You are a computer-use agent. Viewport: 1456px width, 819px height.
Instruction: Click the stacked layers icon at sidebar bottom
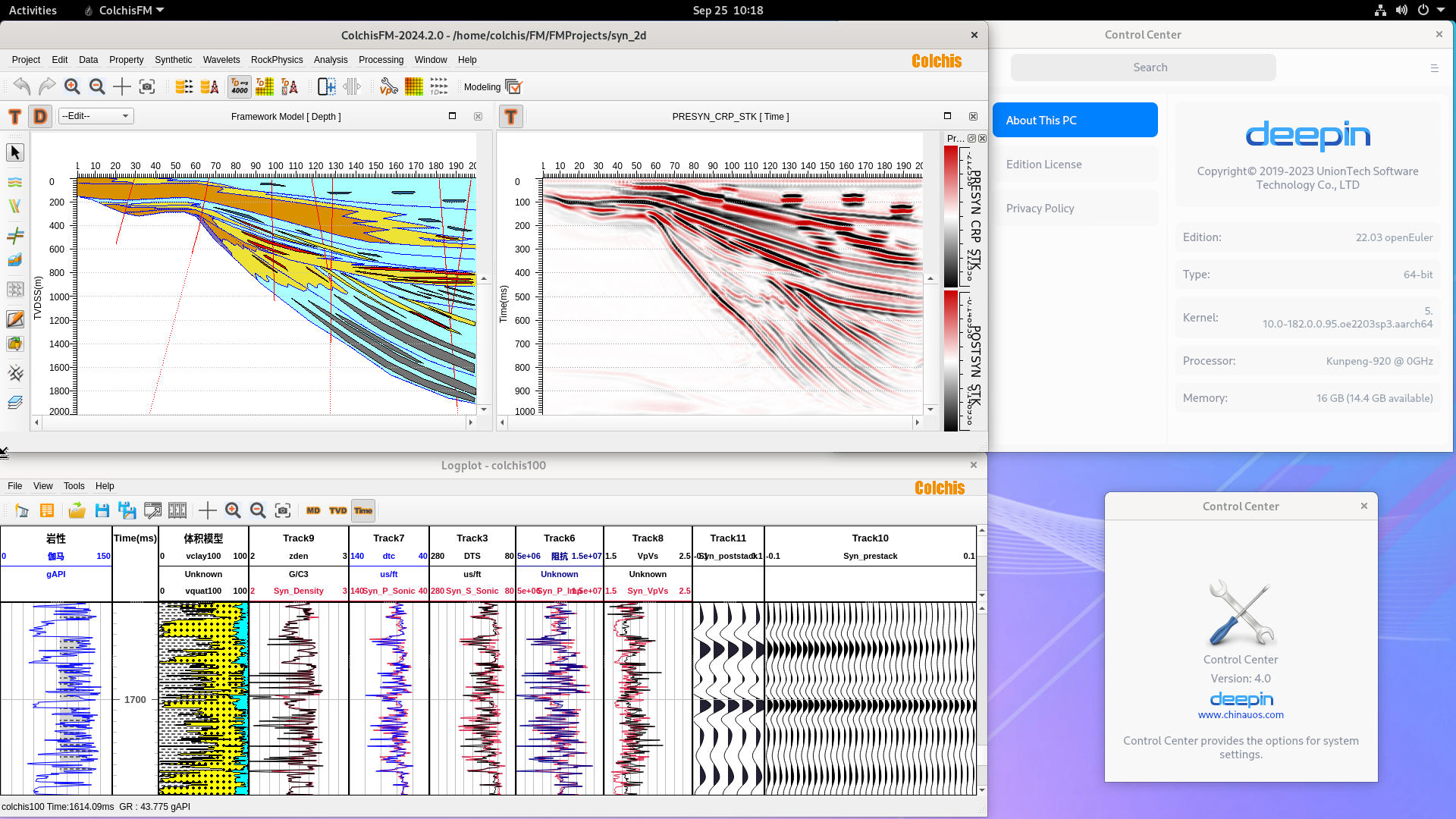pyautogui.click(x=15, y=402)
